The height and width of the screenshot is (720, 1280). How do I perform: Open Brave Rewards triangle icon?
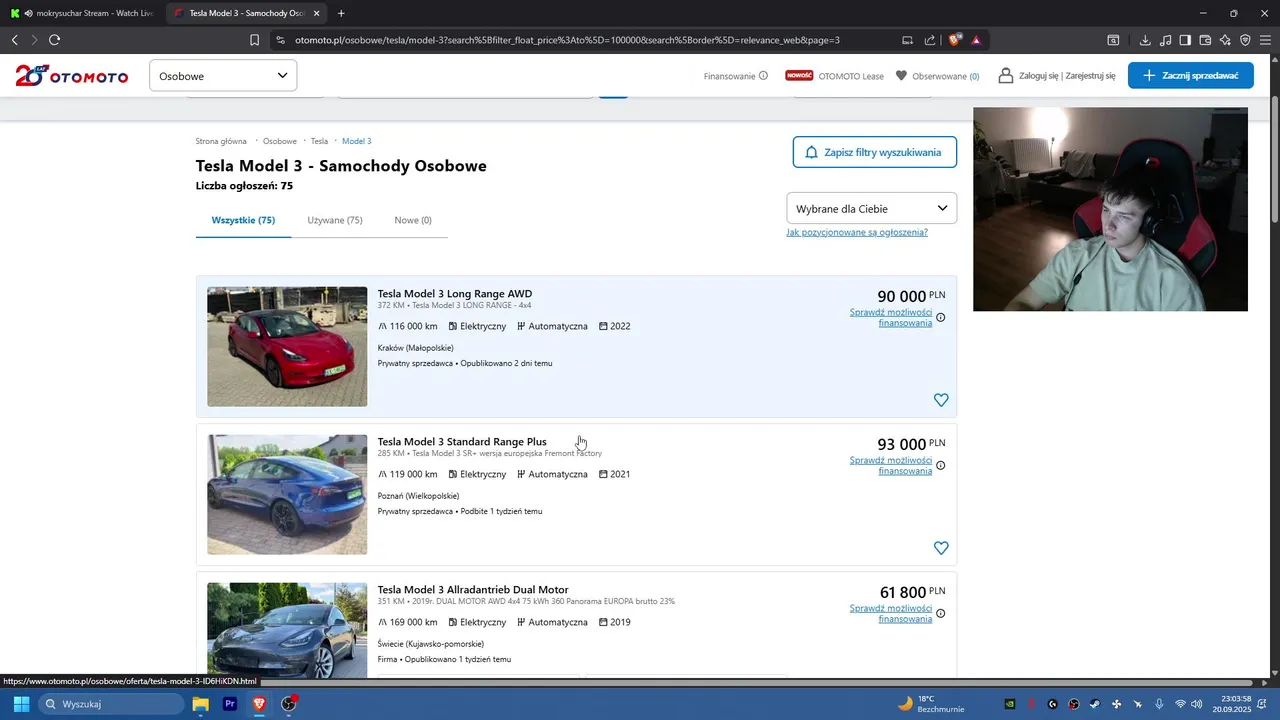(x=976, y=40)
